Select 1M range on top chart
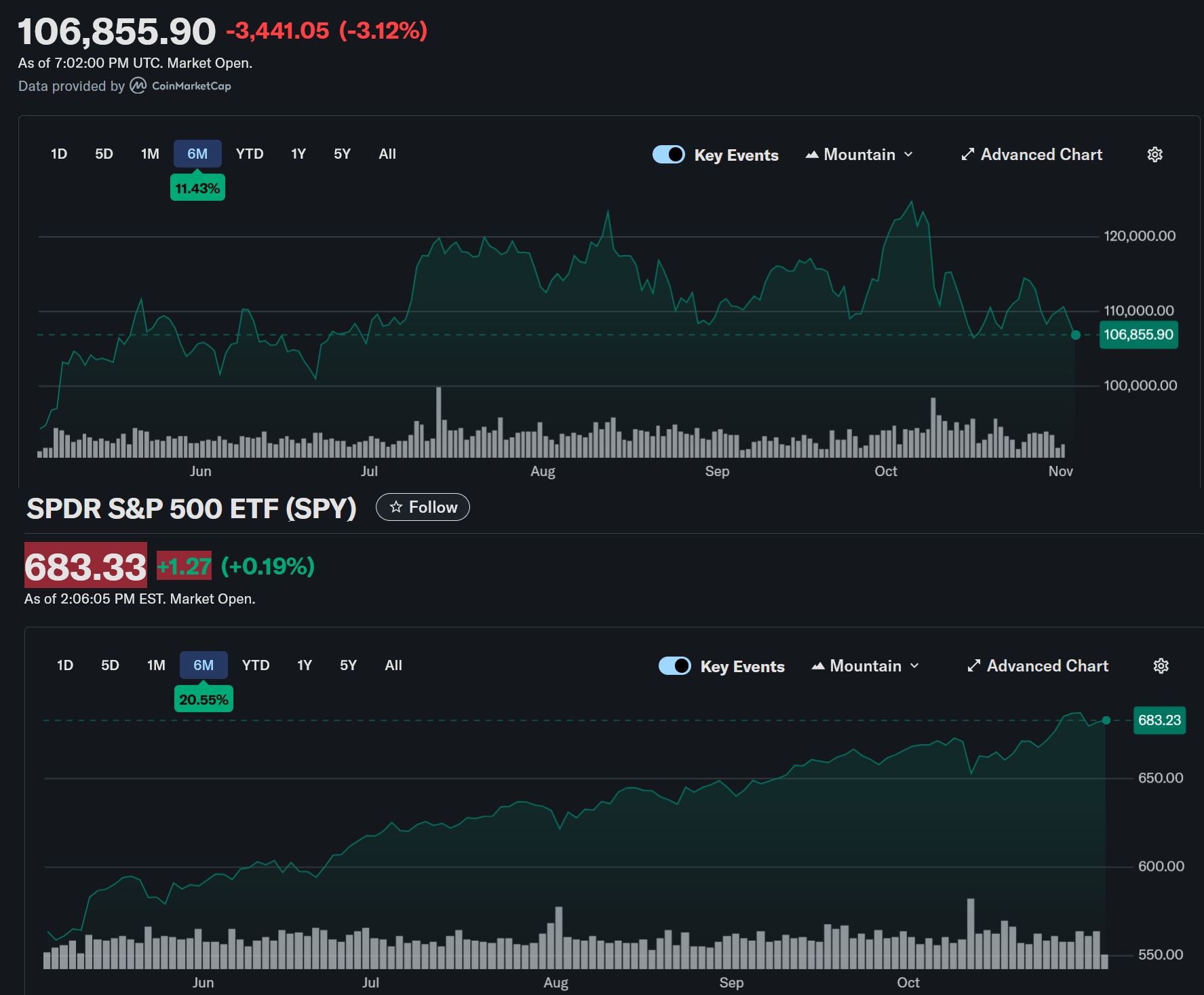The image size is (1204, 995). [x=150, y=154]
